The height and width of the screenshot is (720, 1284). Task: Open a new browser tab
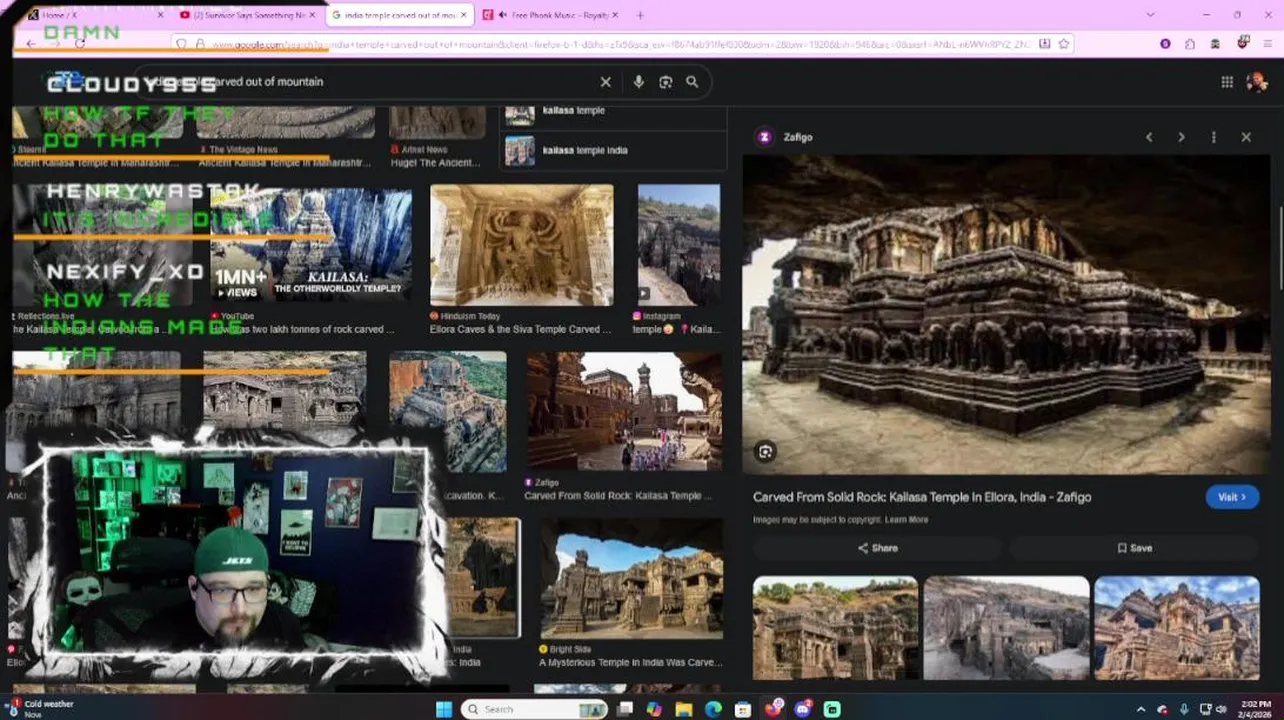coord(640,15)
